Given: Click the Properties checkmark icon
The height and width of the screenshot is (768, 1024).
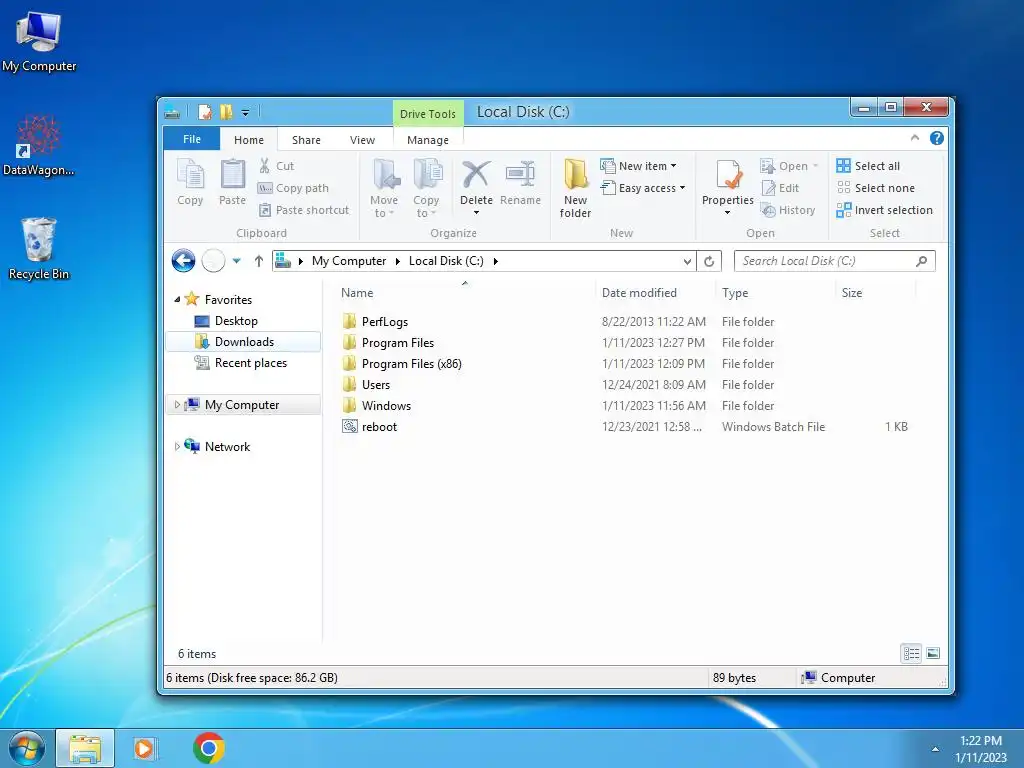Looking at the screenshot, I should [x=728, y=175].
